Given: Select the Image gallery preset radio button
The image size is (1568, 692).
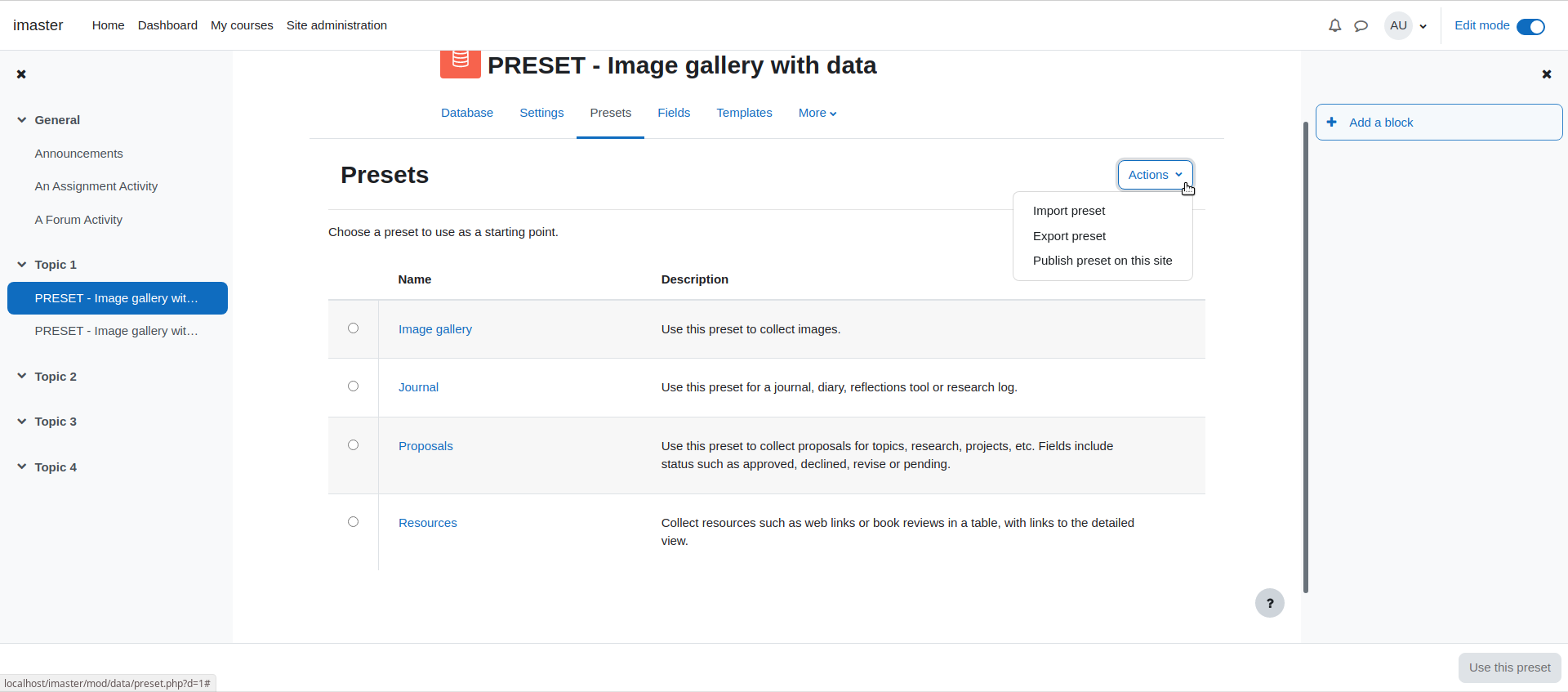Looking at the screenshot, I should (353, 328).
